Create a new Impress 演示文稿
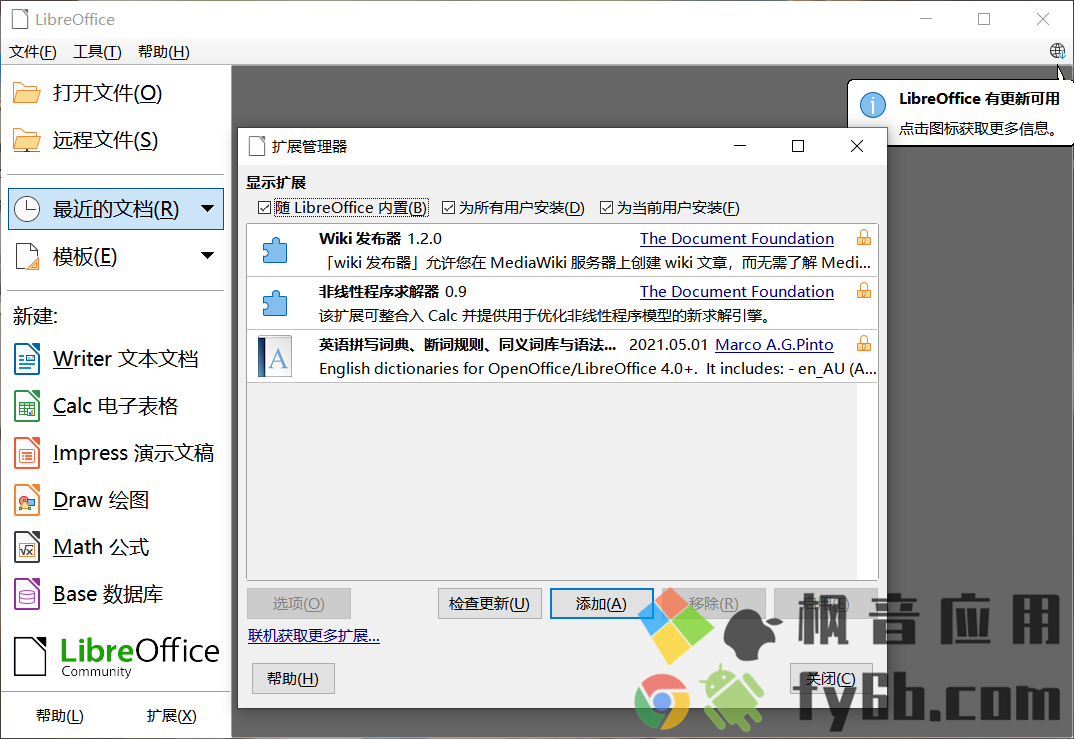This screenshot has width=1074, height=739. click(x=134, y=453)
